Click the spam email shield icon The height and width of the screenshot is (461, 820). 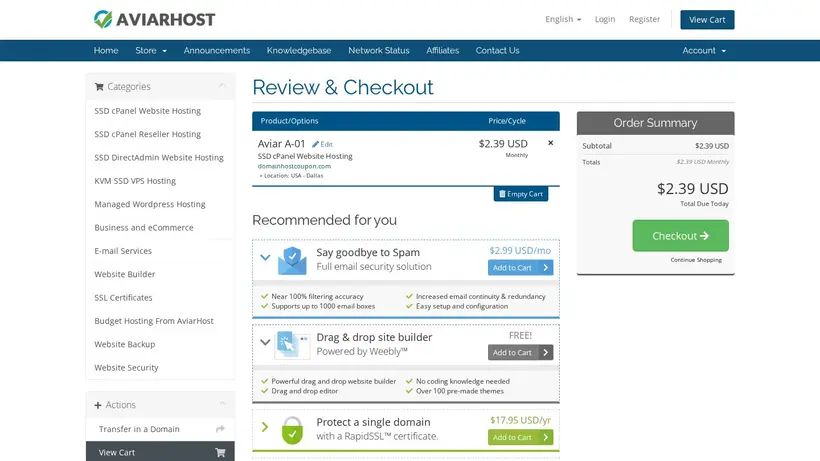[292, 260]
